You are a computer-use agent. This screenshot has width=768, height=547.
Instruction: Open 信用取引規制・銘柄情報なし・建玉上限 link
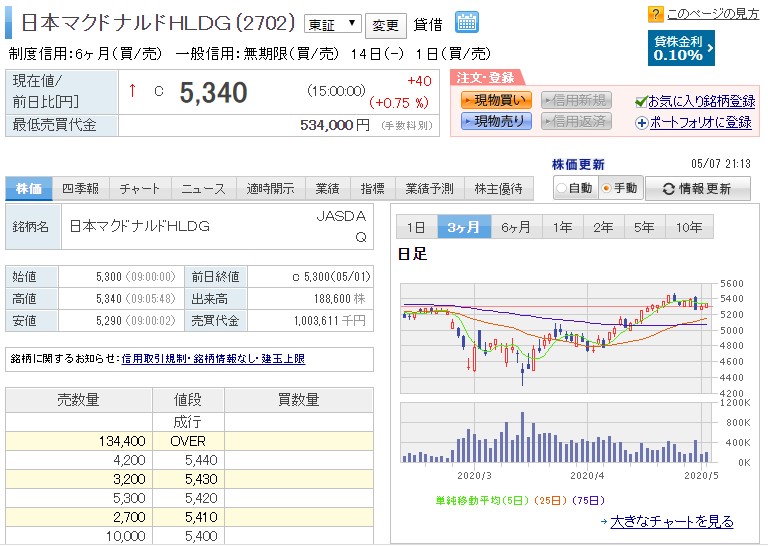click(x=213, y=359)
